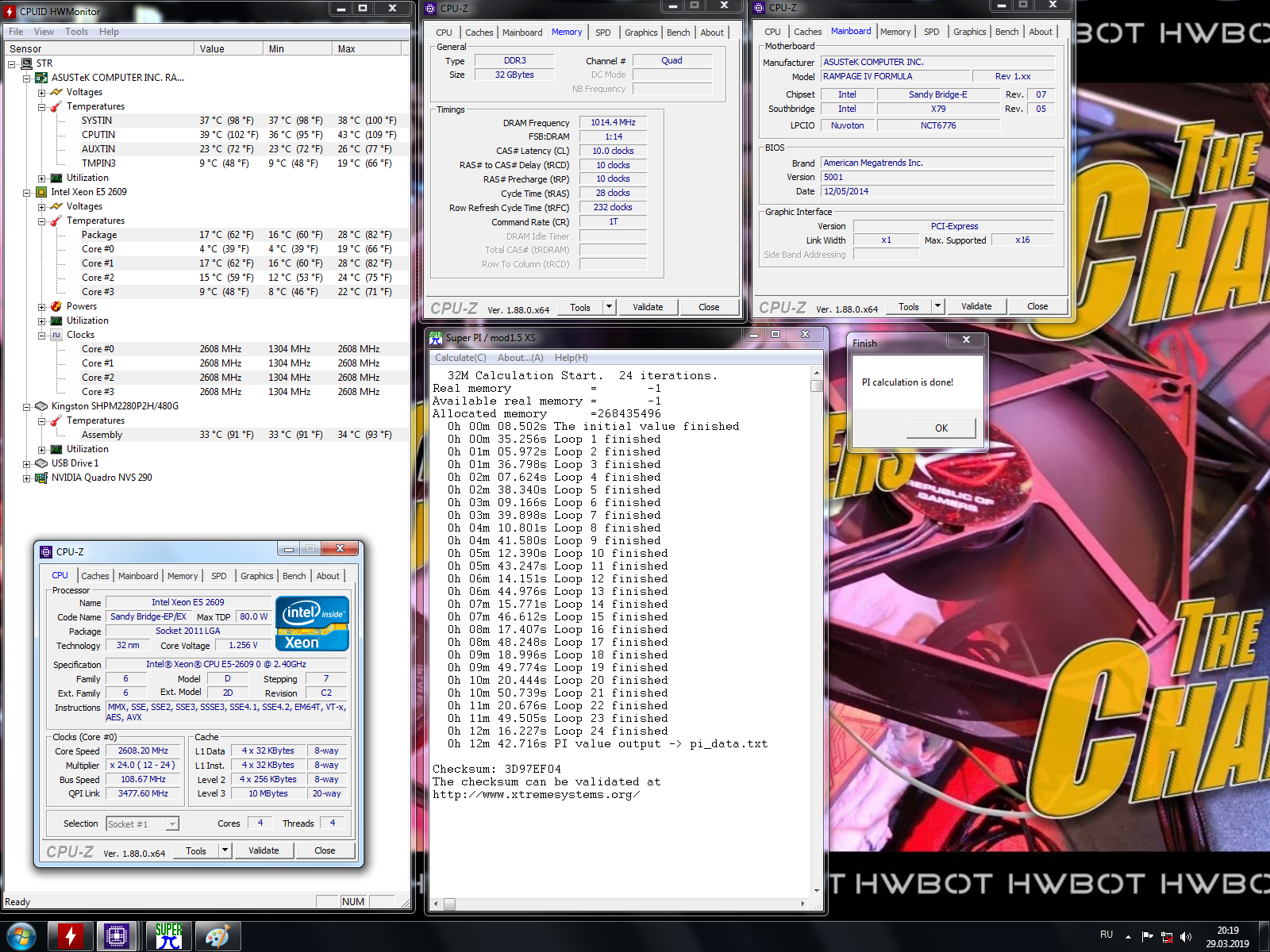
Task: Switch to SPD tab in Memory CPU-Z window
Action: coord(603,33)
